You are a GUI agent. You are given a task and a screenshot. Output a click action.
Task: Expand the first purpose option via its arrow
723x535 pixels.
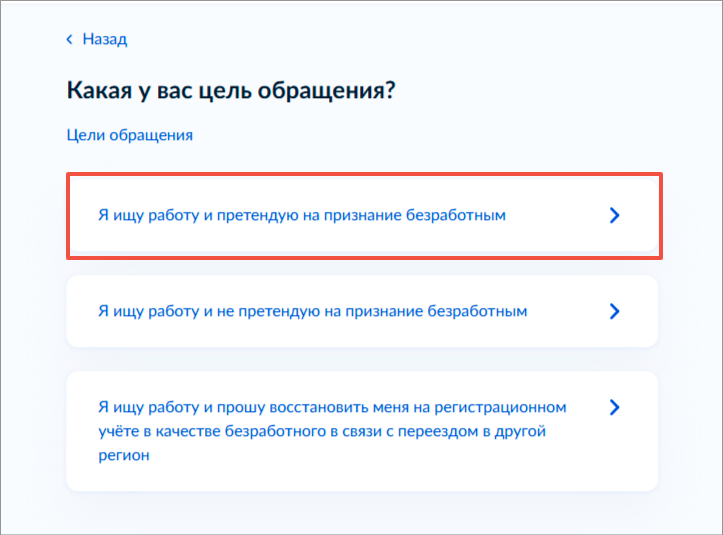pyautogui.click(x=614, y=215)
